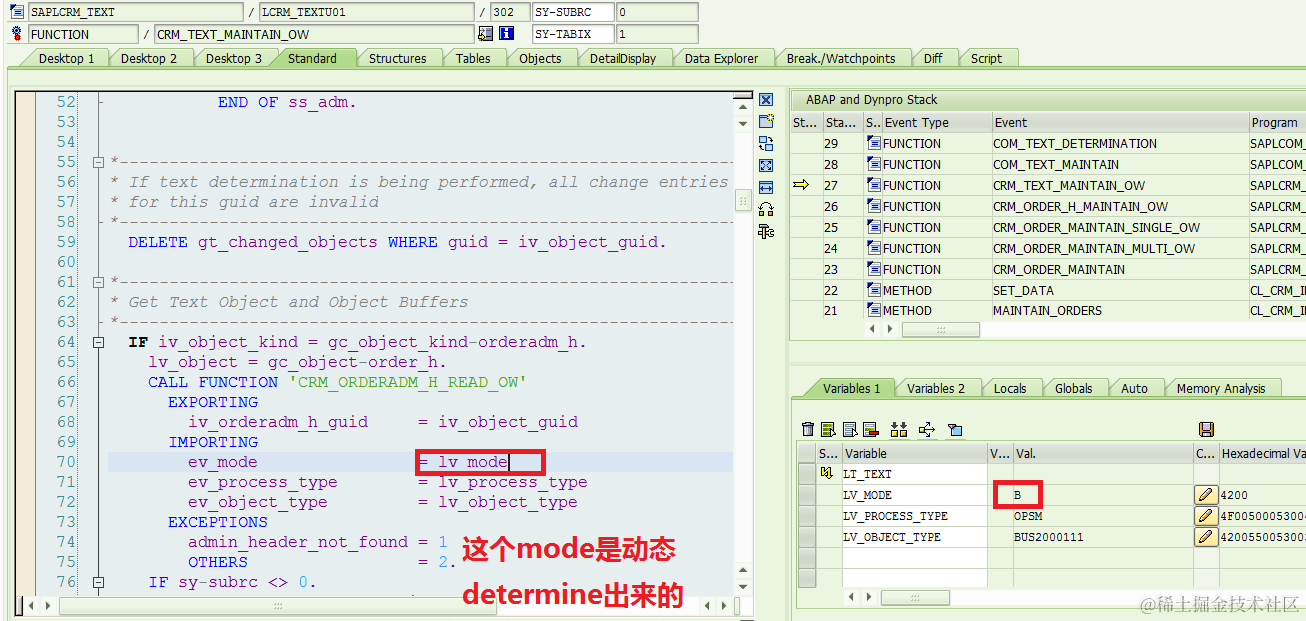Delete variables with the trash can icon
This screenshot has height=621, width=1306.
(808, 429)
